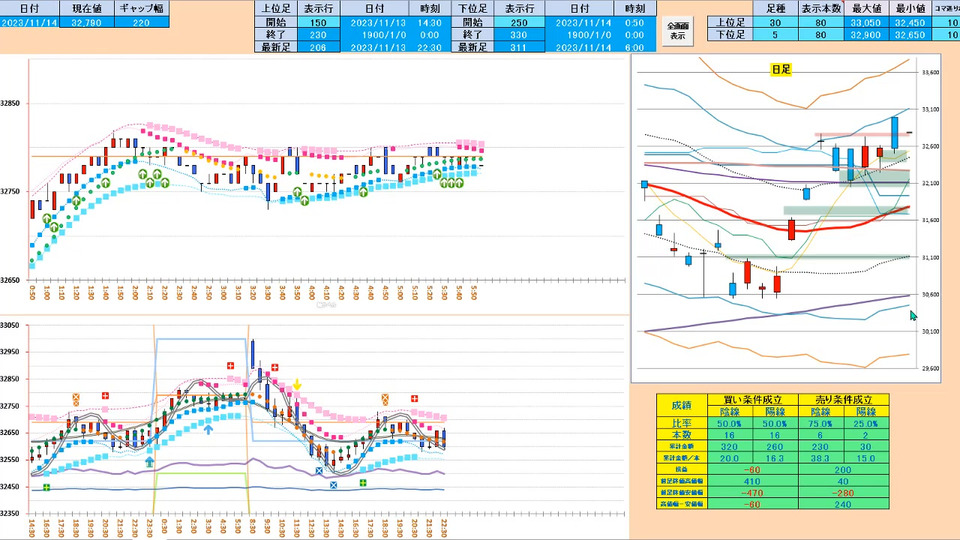Image resolution: width=960 pixels, height=540 pixels.
Task: Select the 75.0% ratio cell
Action: pyautogui.click(x=820, y=423)
